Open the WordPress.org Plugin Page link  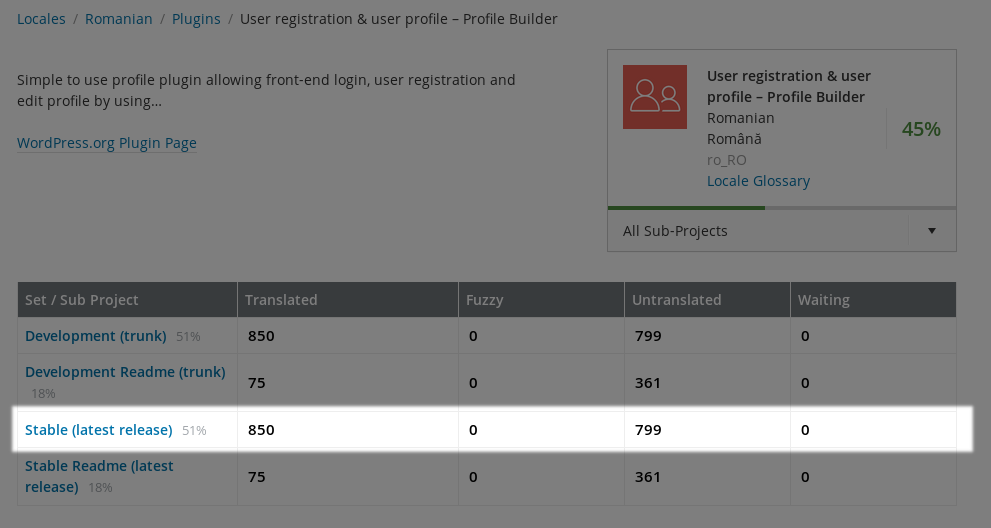pos(107,143)
